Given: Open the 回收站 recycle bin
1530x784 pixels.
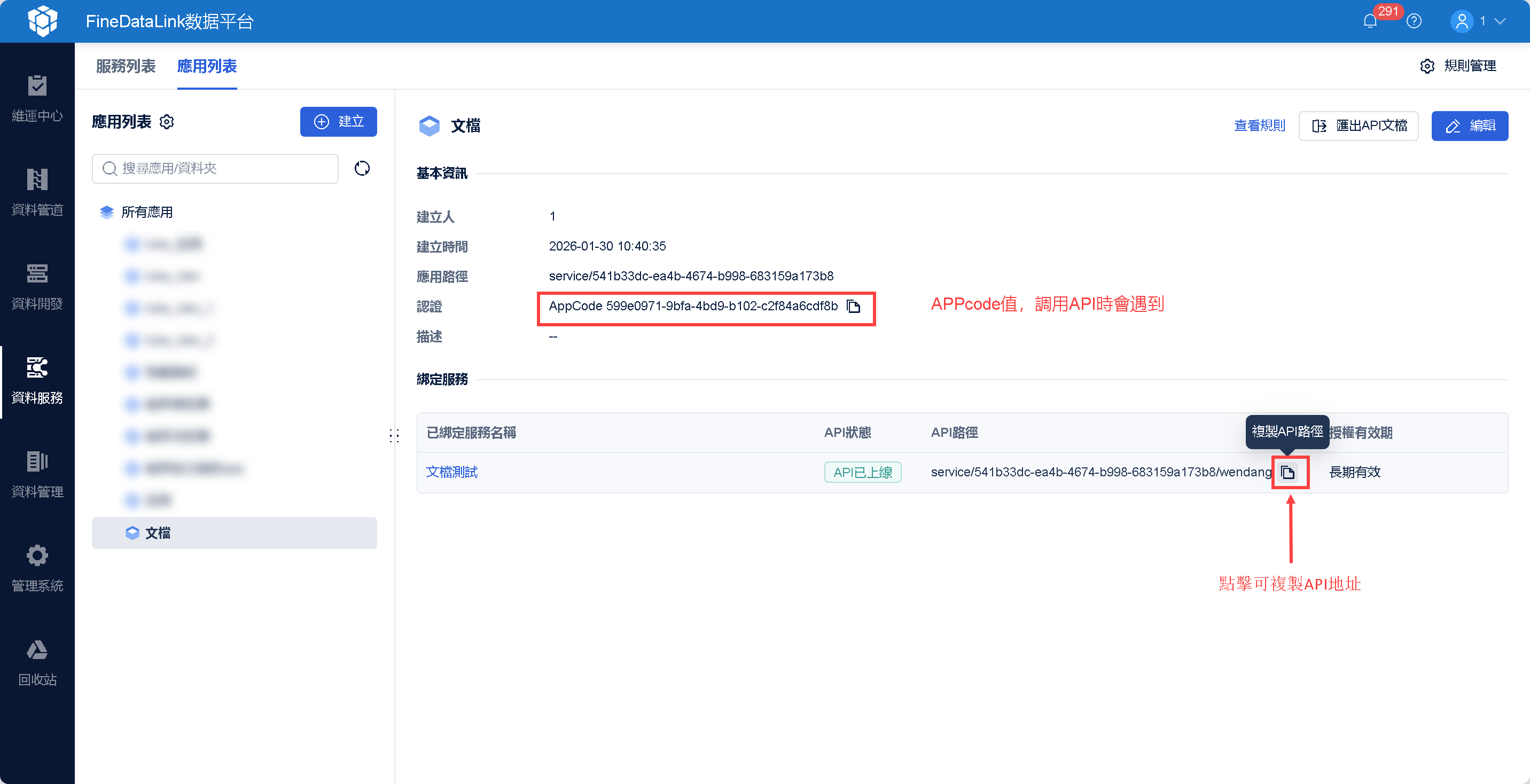Looking at the screenshot, I should click(37, 663).
